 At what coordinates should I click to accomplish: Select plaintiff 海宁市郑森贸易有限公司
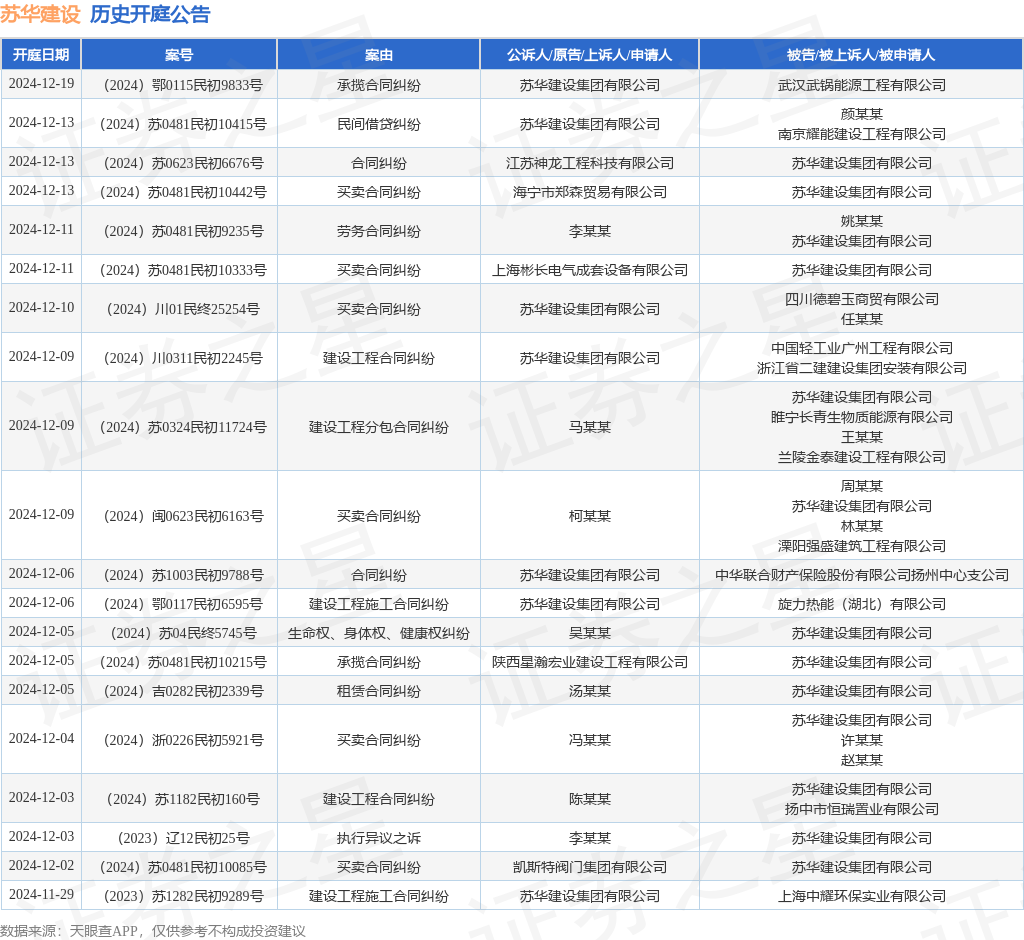tap(590, 192)
